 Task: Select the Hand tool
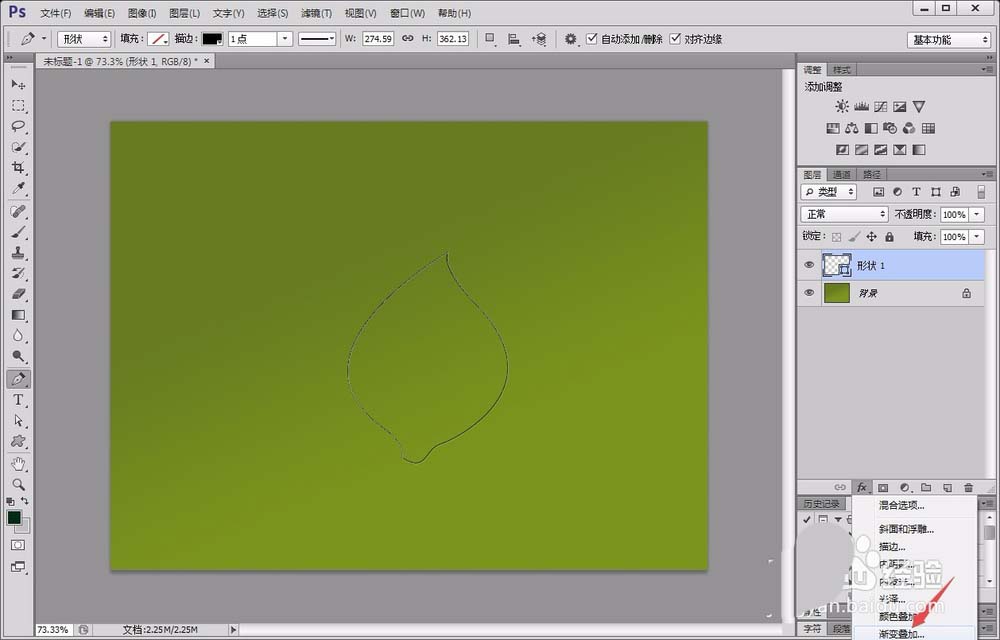click(x=18, y=463)
